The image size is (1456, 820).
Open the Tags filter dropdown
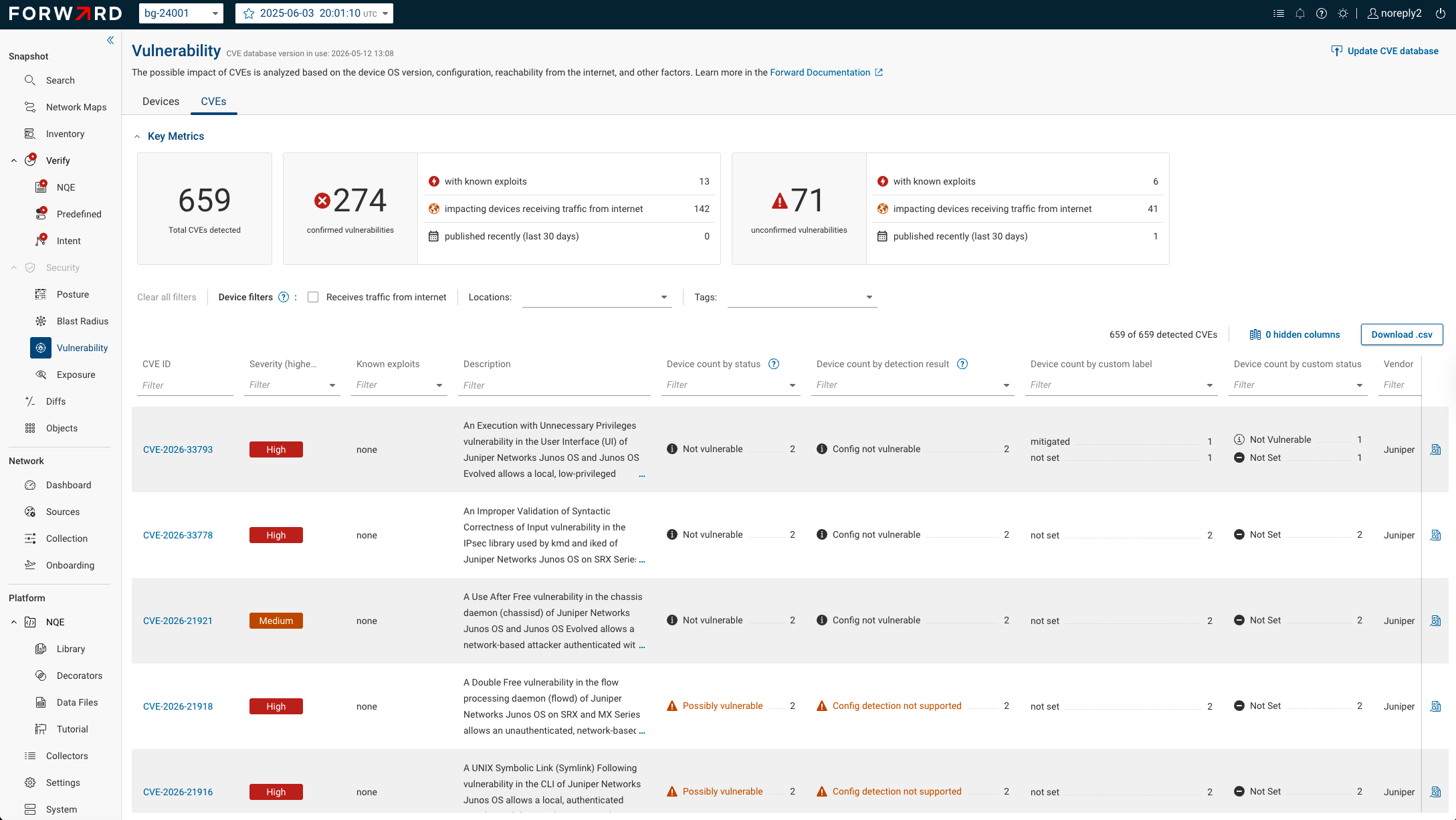(802, 297)
